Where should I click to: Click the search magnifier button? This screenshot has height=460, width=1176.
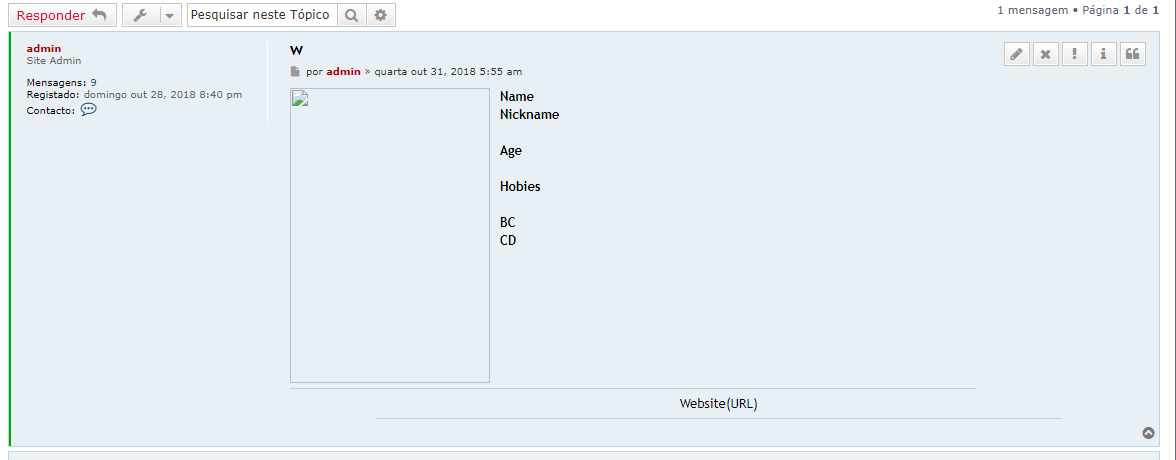pyautogui.click(x=351, y=15)
